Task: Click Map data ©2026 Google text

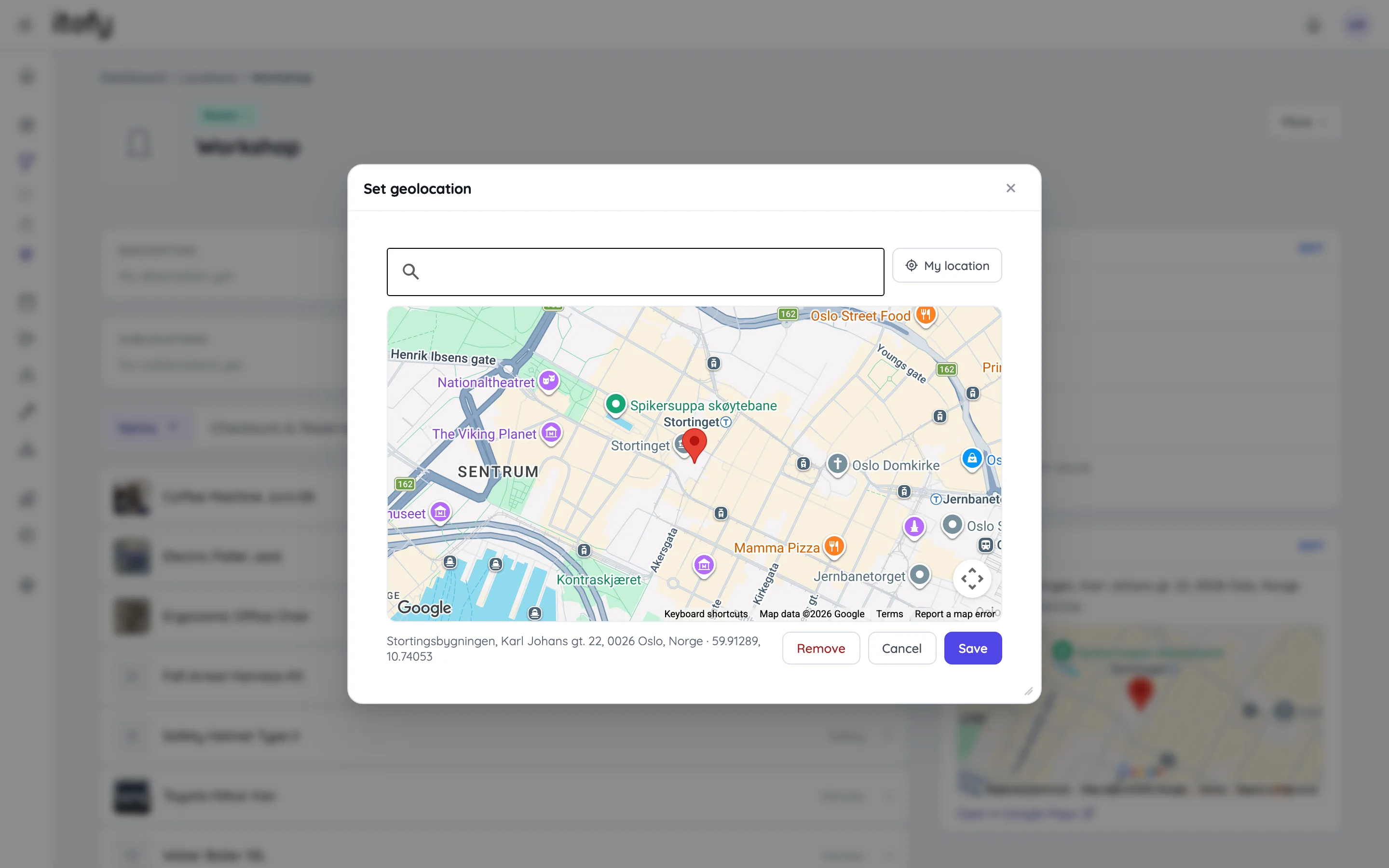Action: (812, 614)
